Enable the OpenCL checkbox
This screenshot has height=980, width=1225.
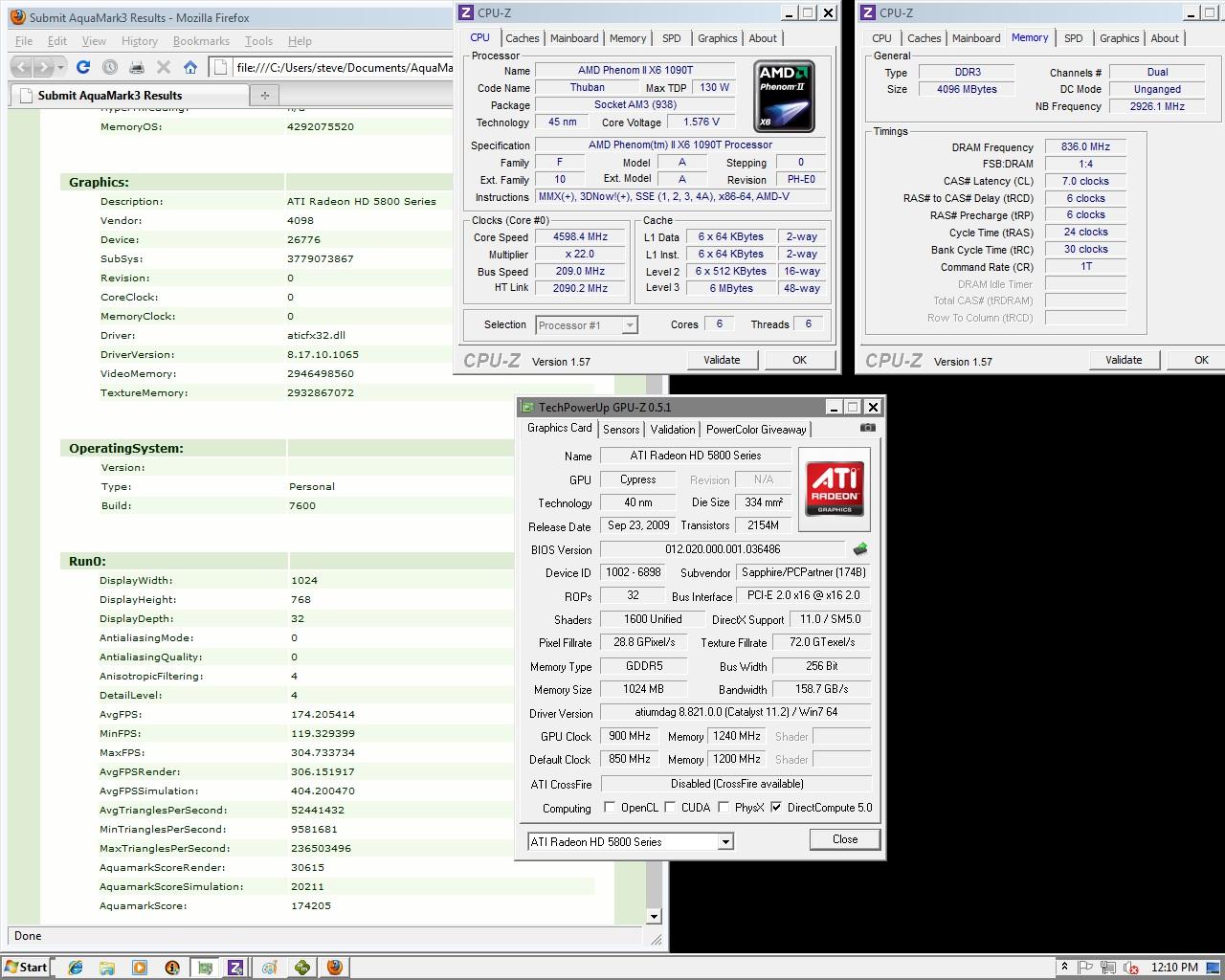coord(610,808)
